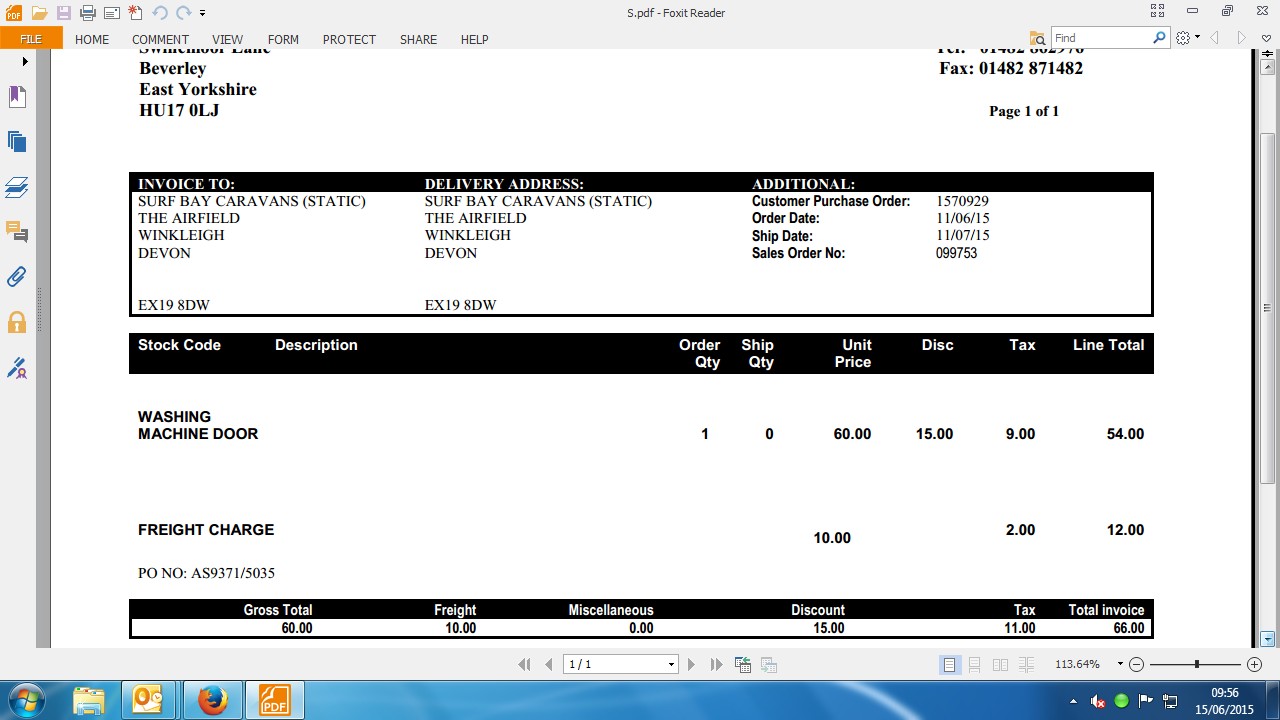Click the Open folder icon

click(x=39, y=13)
